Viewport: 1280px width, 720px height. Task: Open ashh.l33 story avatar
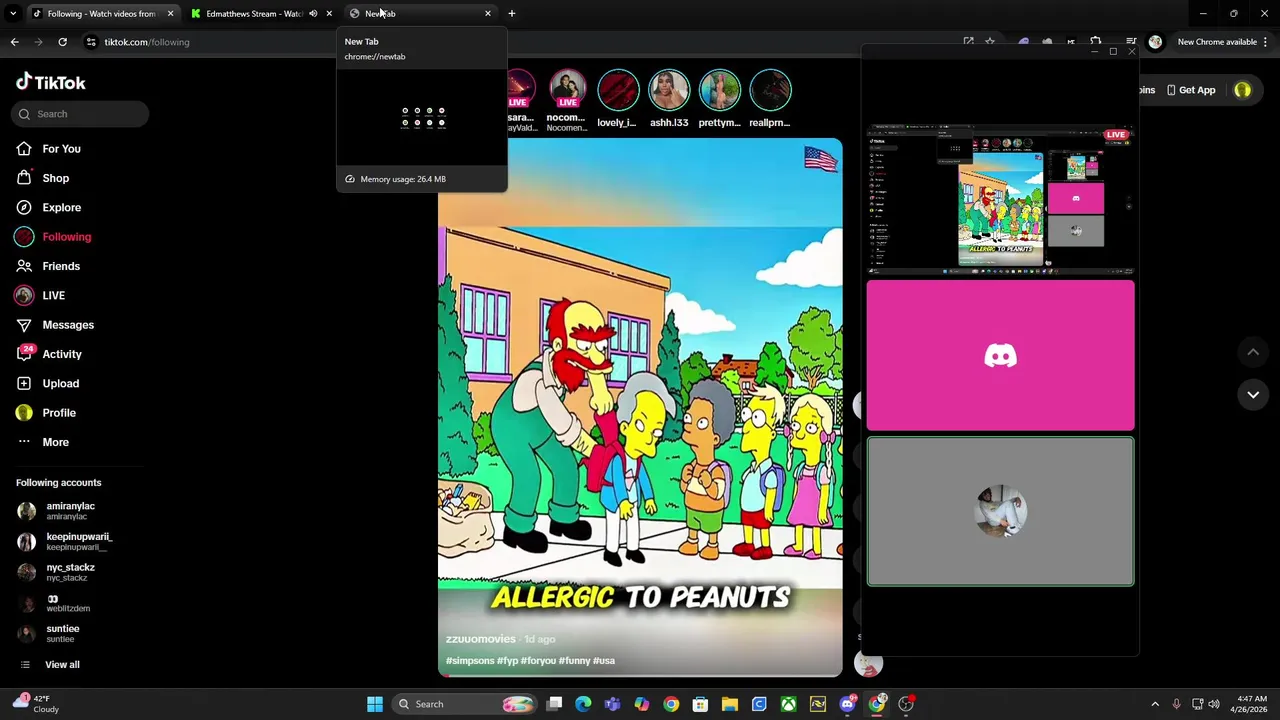point(668,91)
